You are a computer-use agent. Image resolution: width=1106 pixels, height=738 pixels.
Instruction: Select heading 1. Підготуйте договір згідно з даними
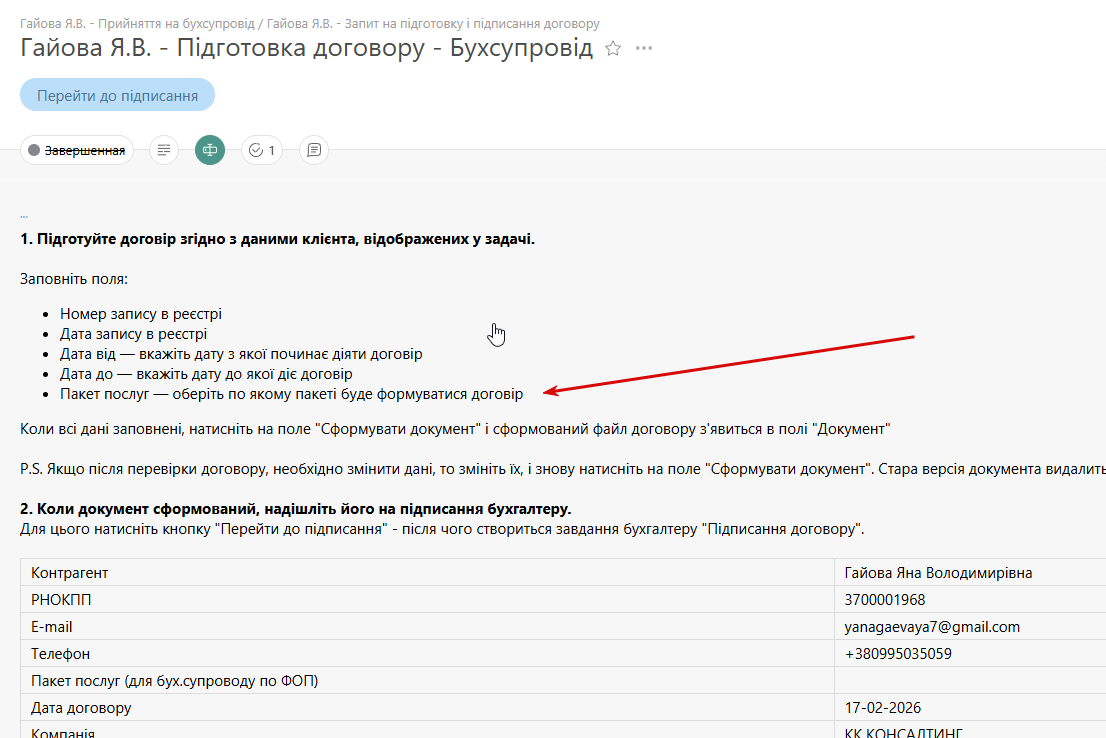coord(277,239)
